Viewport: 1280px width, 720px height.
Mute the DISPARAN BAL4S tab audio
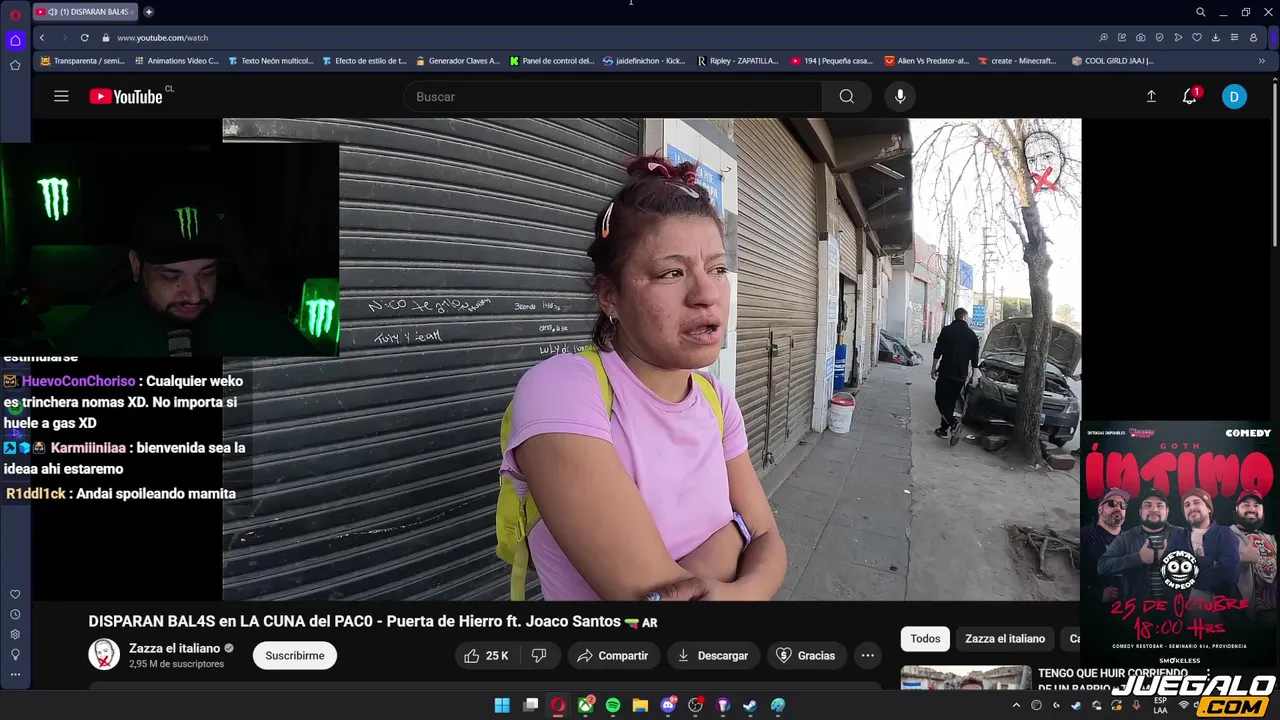pos(52,12)
